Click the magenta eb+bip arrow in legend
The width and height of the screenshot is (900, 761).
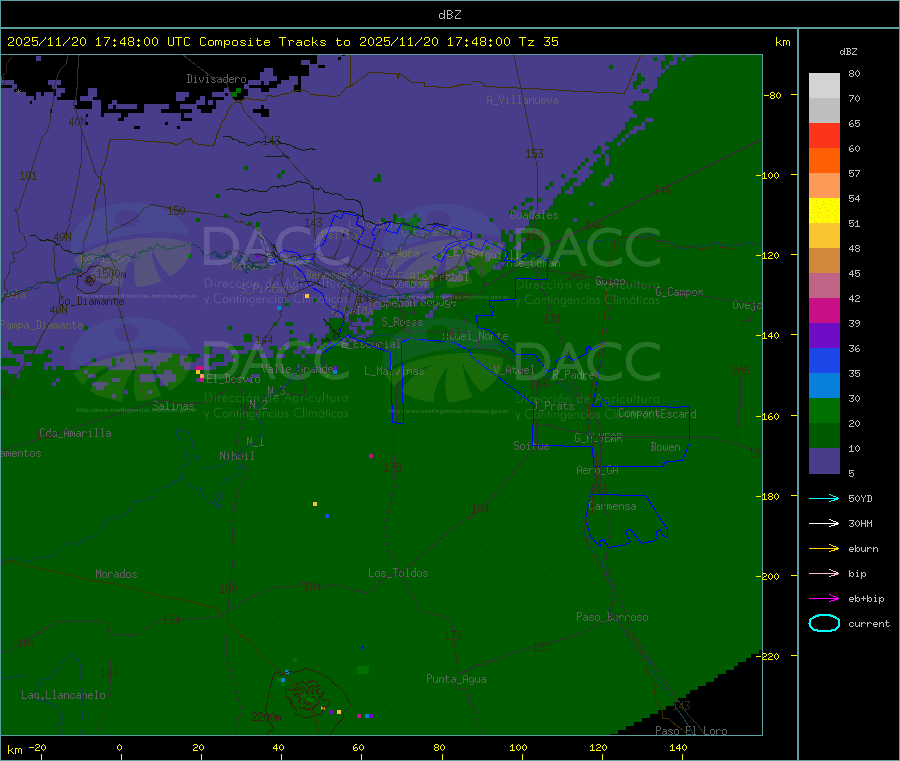824,599
